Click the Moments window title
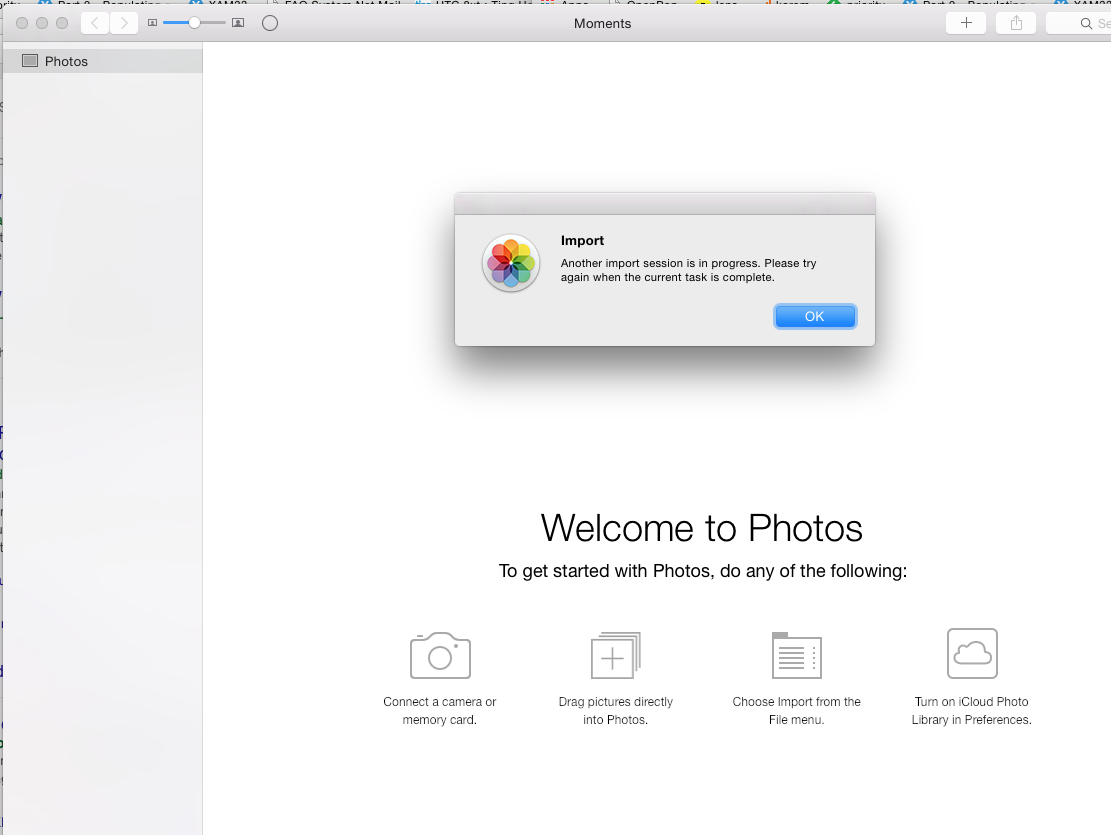Screen dimensions: 1111x835 pos(602,23)
